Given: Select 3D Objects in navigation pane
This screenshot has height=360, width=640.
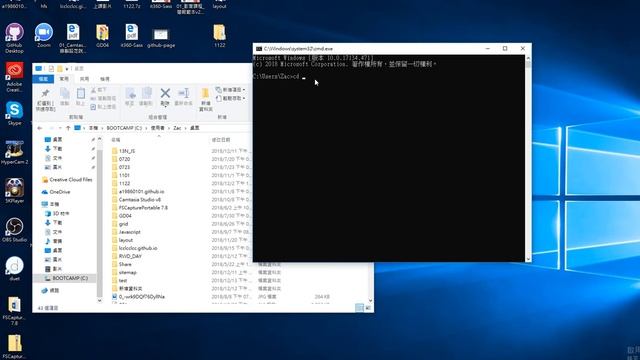Looking at the screenshot, I should 57,213.
